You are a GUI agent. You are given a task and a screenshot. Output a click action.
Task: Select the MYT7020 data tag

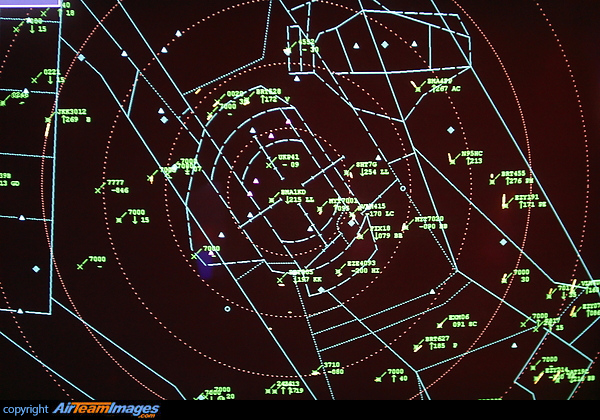(430, 218)
